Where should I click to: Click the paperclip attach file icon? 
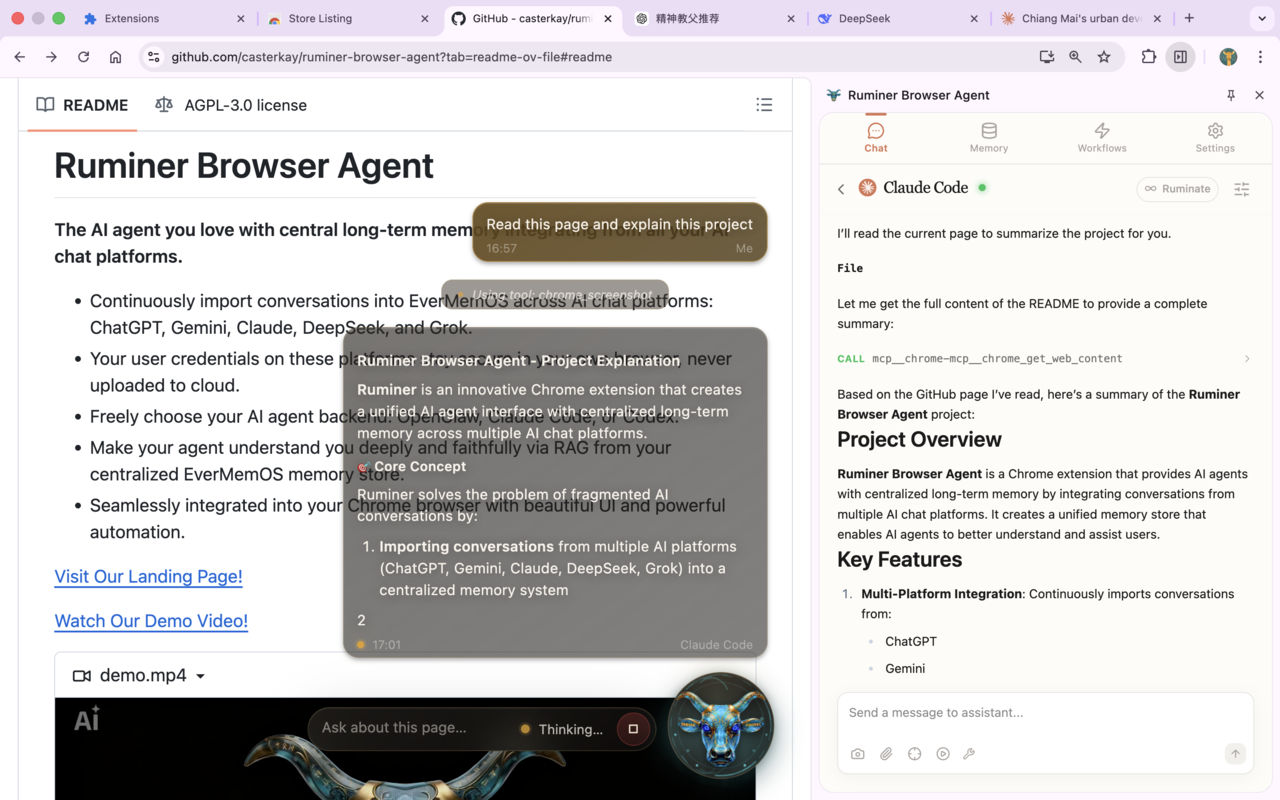886,754
